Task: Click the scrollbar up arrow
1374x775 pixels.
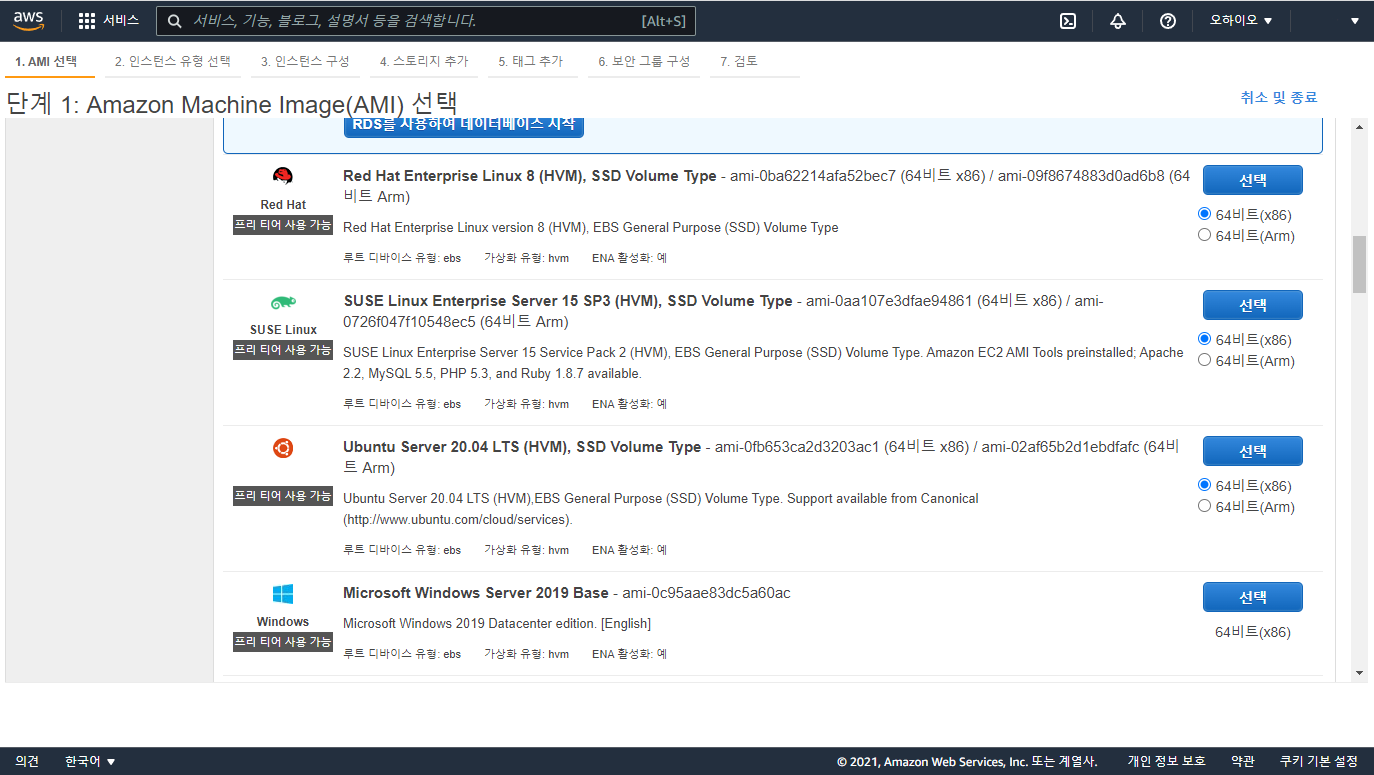Action: pos(1359,127)
